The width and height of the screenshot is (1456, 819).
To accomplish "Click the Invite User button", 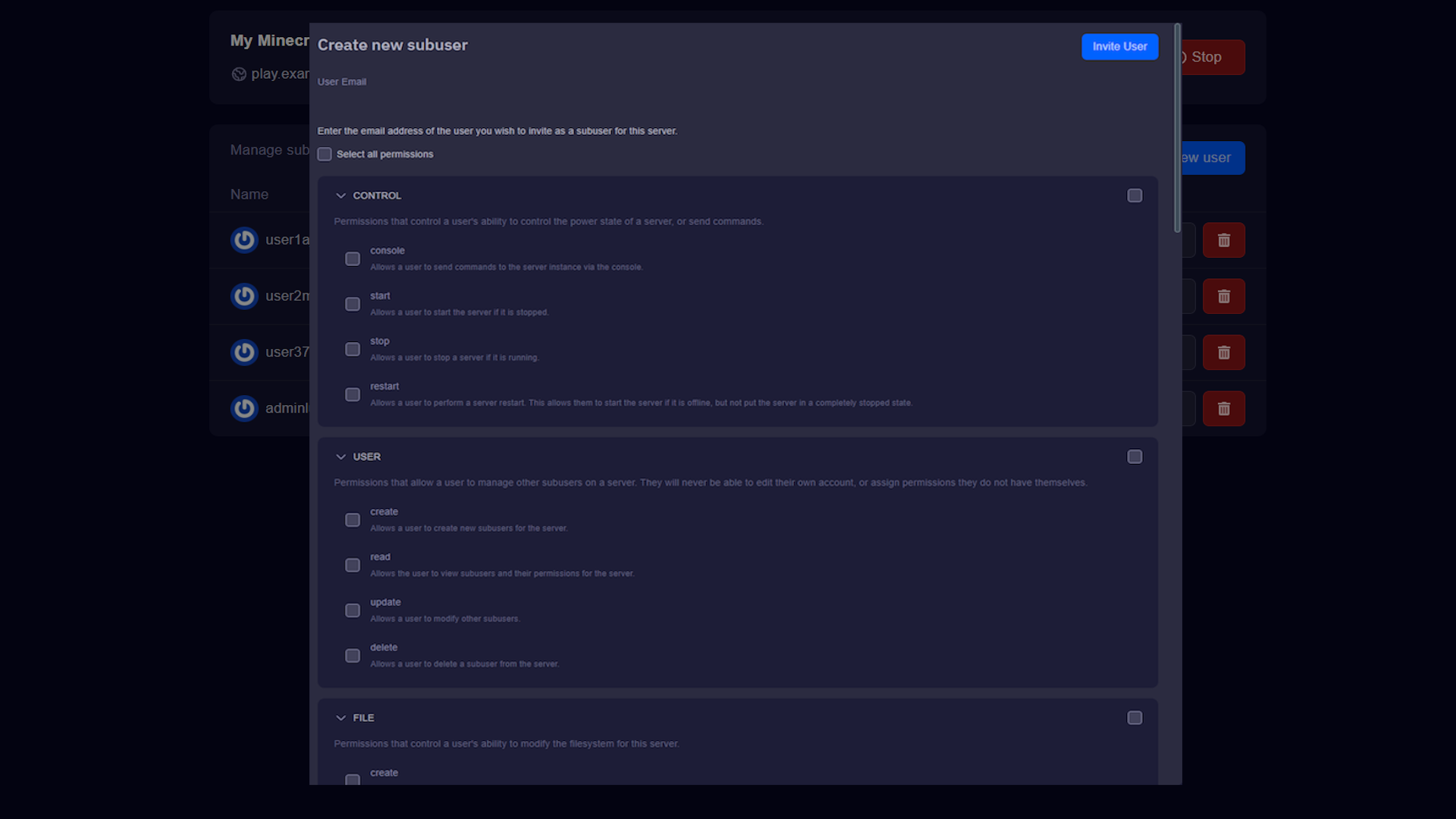I will tap(1119, 46).
